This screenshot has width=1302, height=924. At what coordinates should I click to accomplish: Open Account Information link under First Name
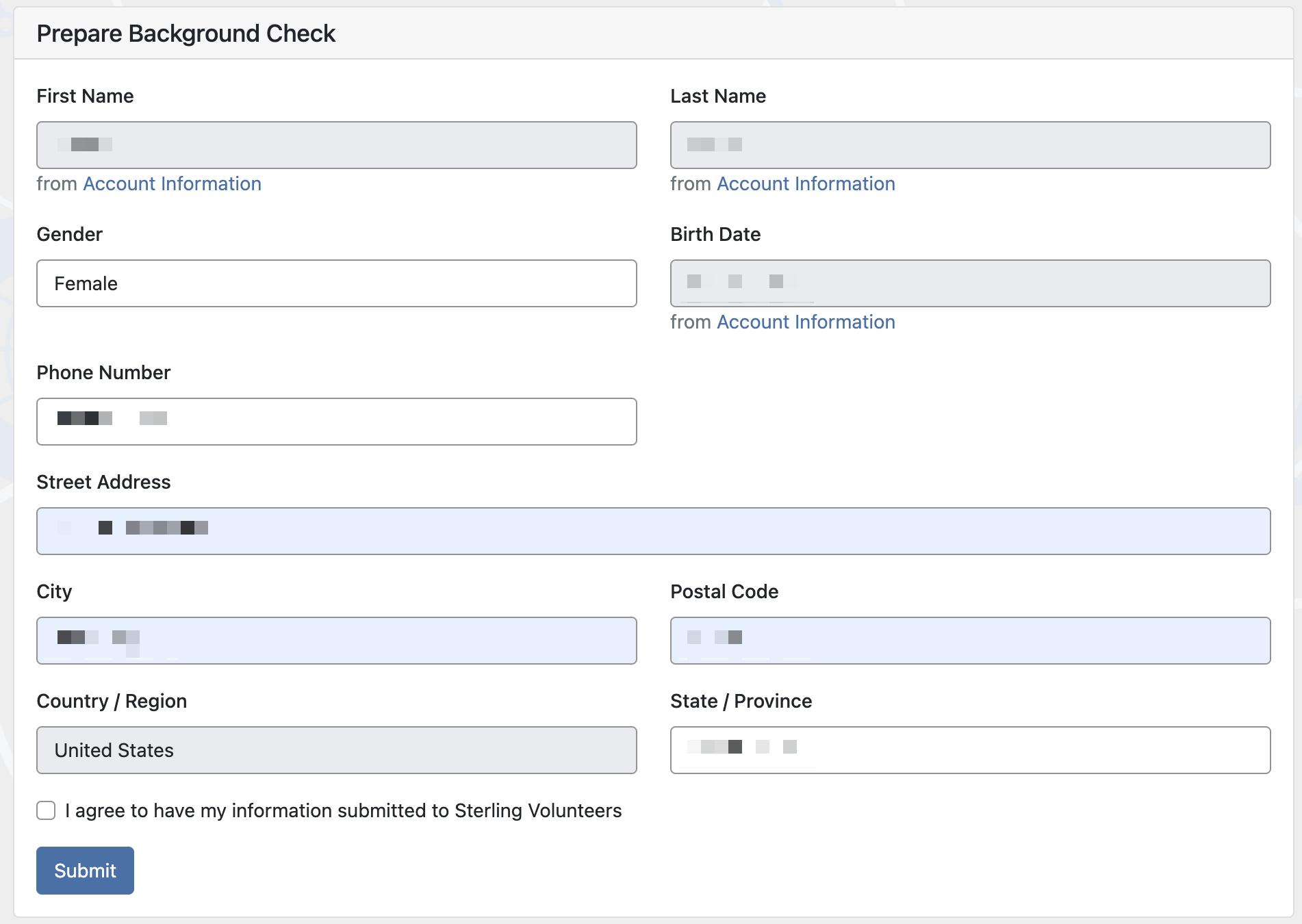[173, 183]
